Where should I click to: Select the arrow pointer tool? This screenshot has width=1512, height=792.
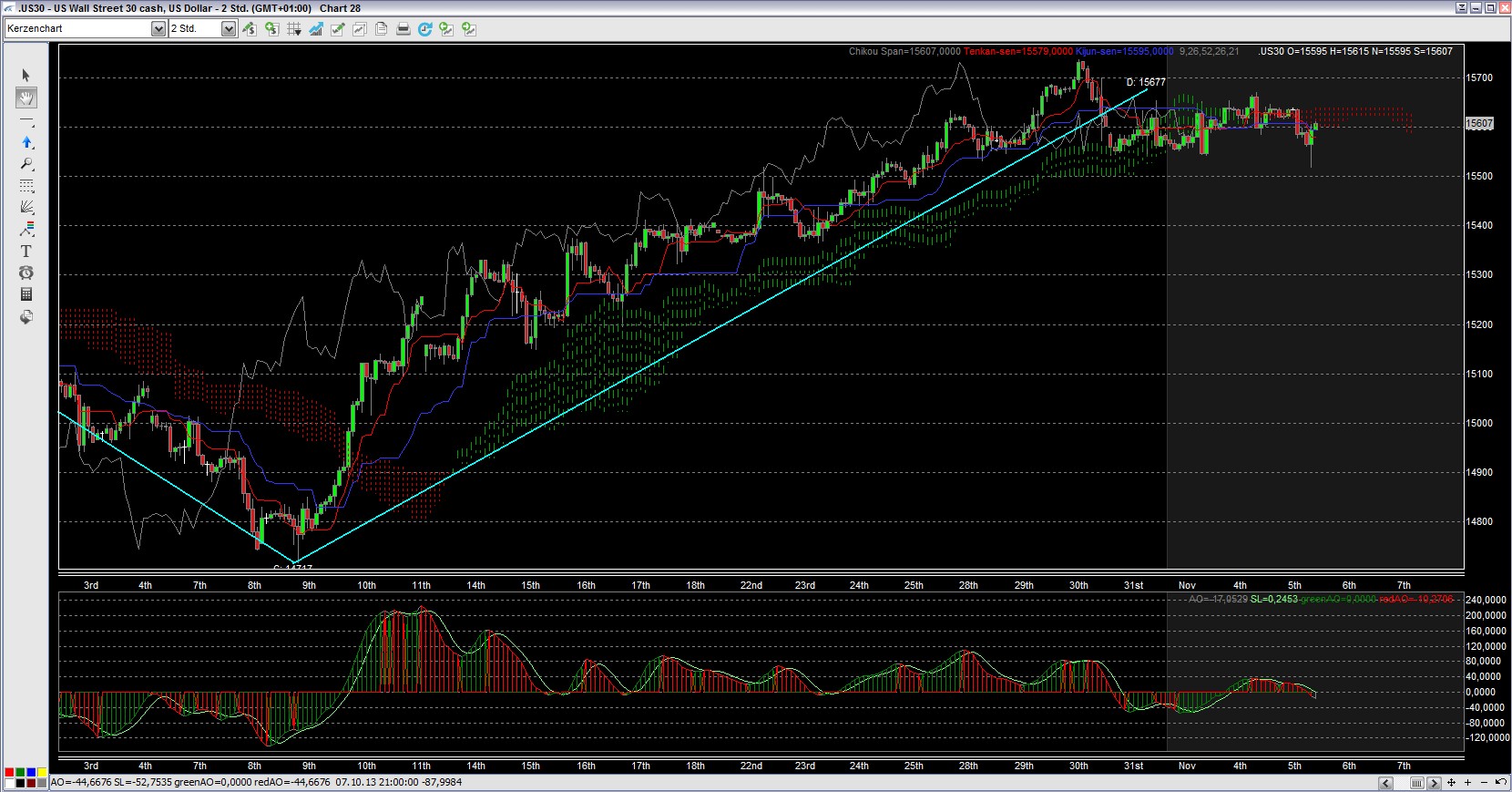(26, 76)
